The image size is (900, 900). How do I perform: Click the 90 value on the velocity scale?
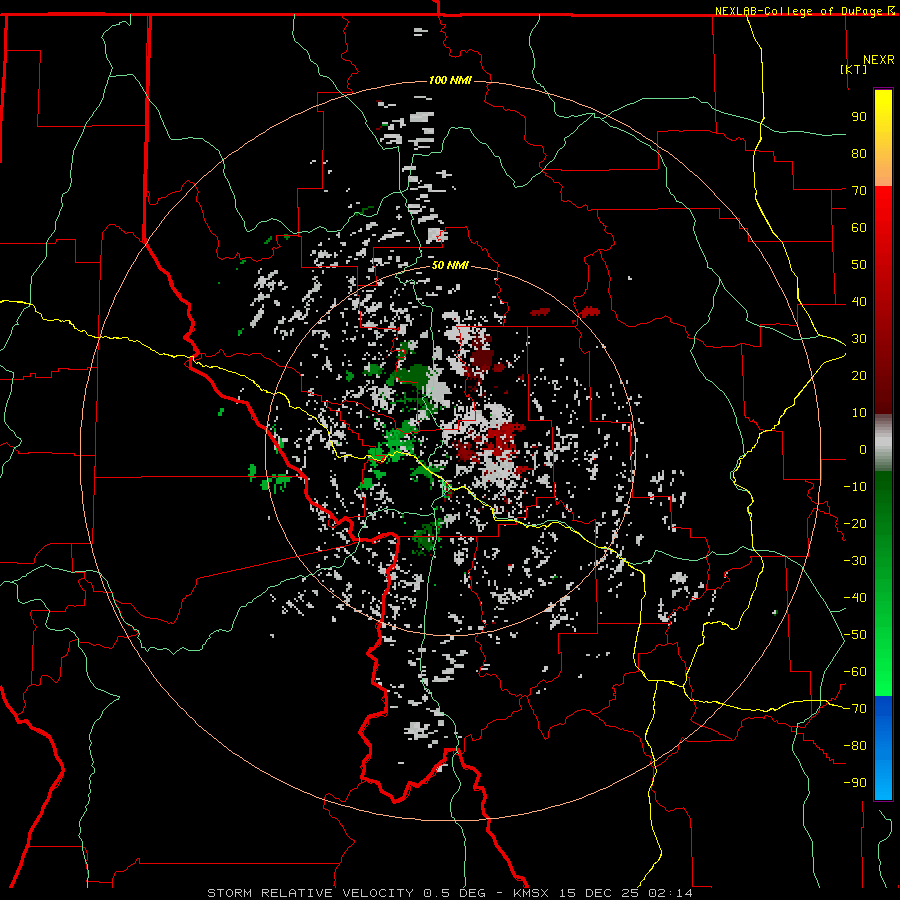[859, 117]
